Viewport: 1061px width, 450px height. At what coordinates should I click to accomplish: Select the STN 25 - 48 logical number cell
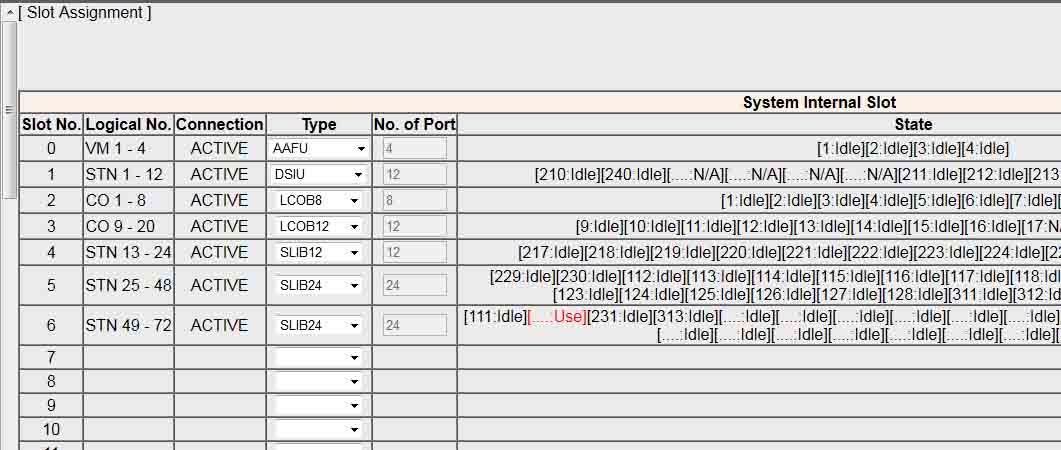pyautogui.click(x=128, y=285)
